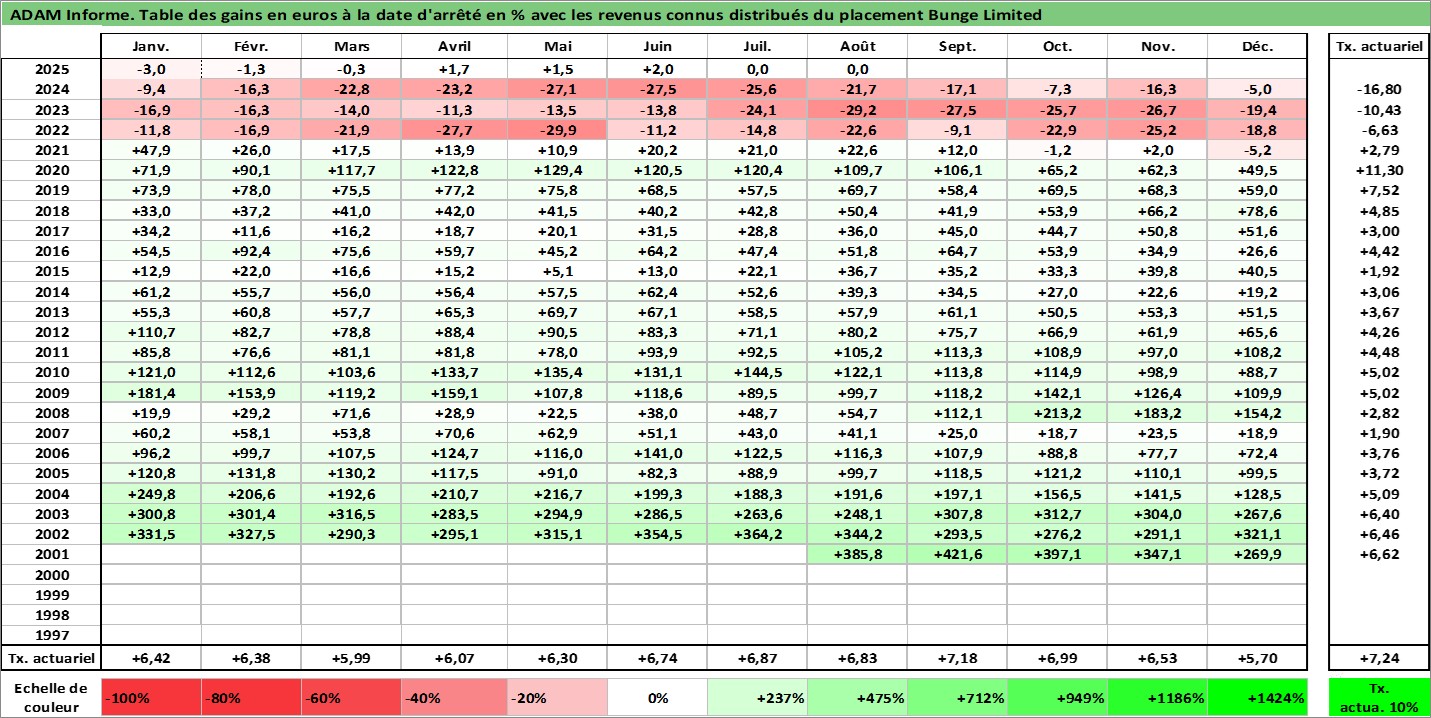Select the +1424% bright green swatch
The height and width of the screenshot is (718, 1431).
pyautogui.click(x=1257, y=698)
